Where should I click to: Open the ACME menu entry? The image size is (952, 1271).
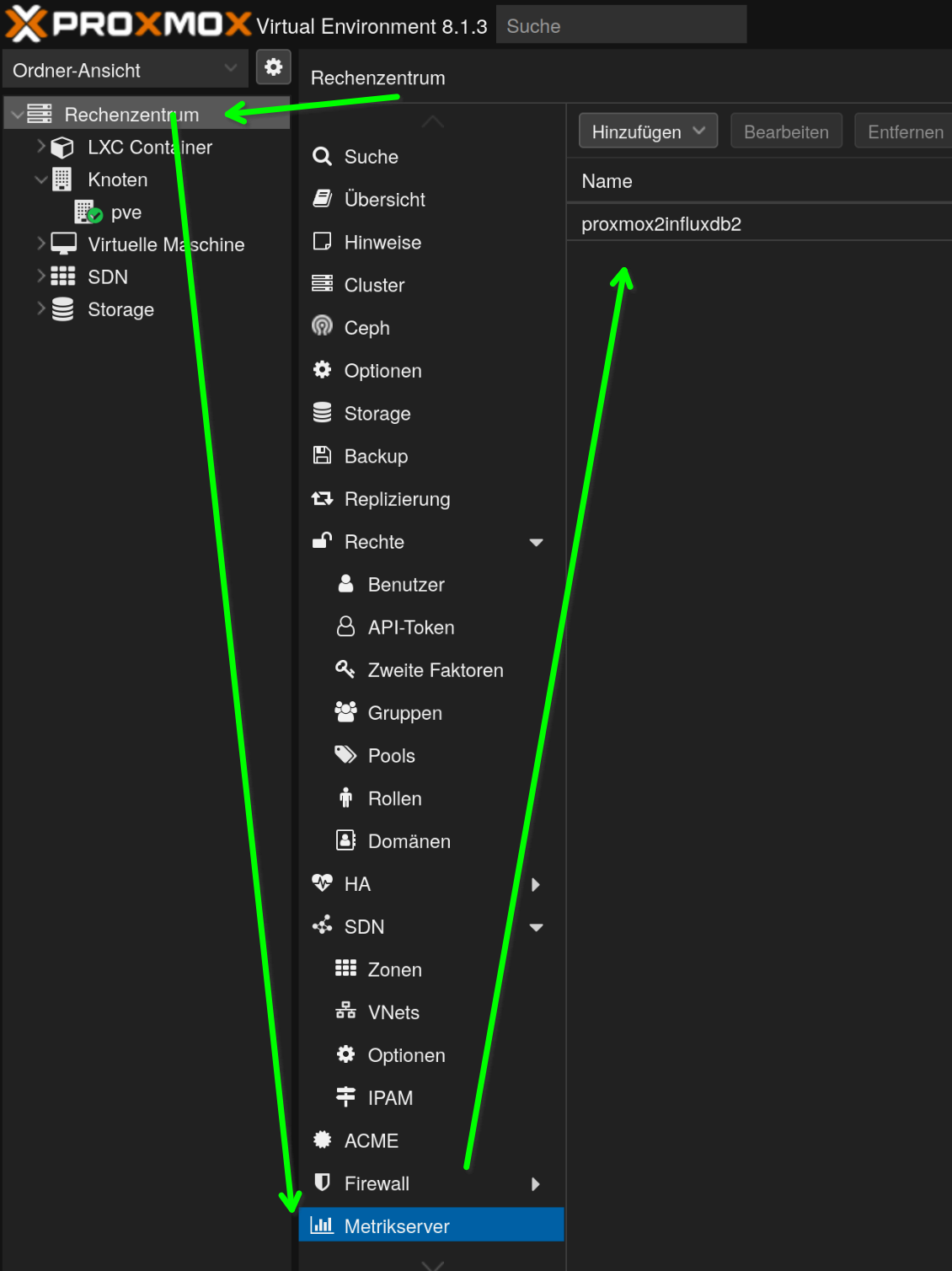point(431,1140)
